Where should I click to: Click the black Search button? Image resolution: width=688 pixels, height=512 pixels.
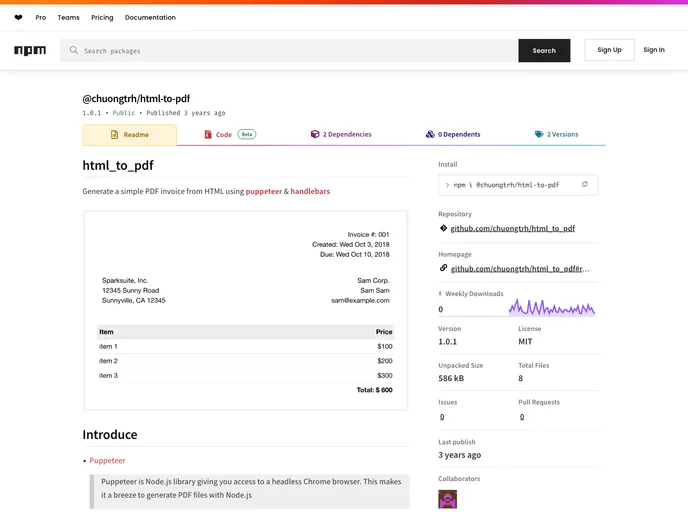click(x=544, y=50)
